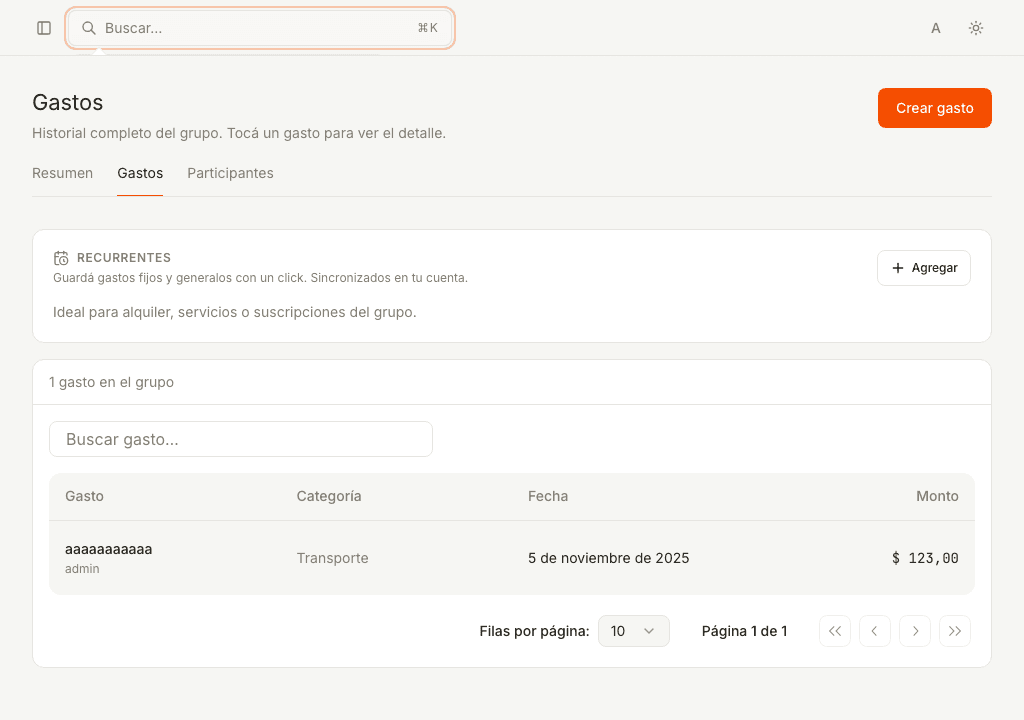This screenshot has width=1024, height=720.
Task: Click the Categoría column header
Action: (x=328, y=497)
